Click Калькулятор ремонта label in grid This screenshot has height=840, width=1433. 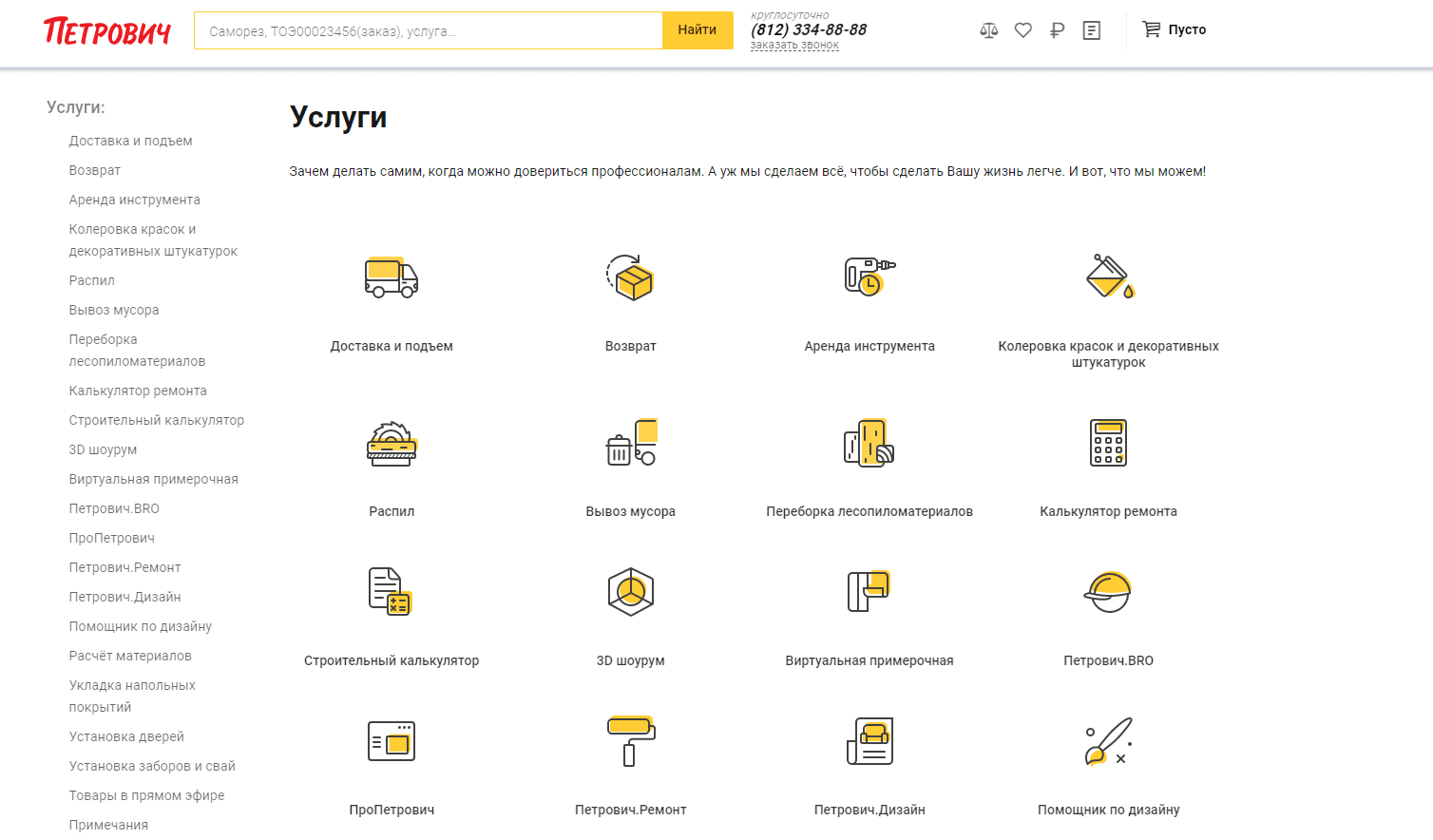[x=1108, y=511]
